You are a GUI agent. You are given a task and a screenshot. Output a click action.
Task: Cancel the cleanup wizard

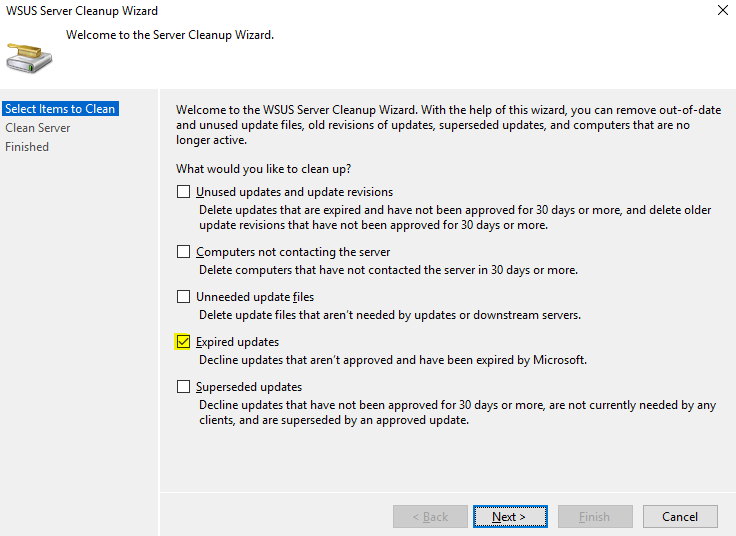(680, 516)
